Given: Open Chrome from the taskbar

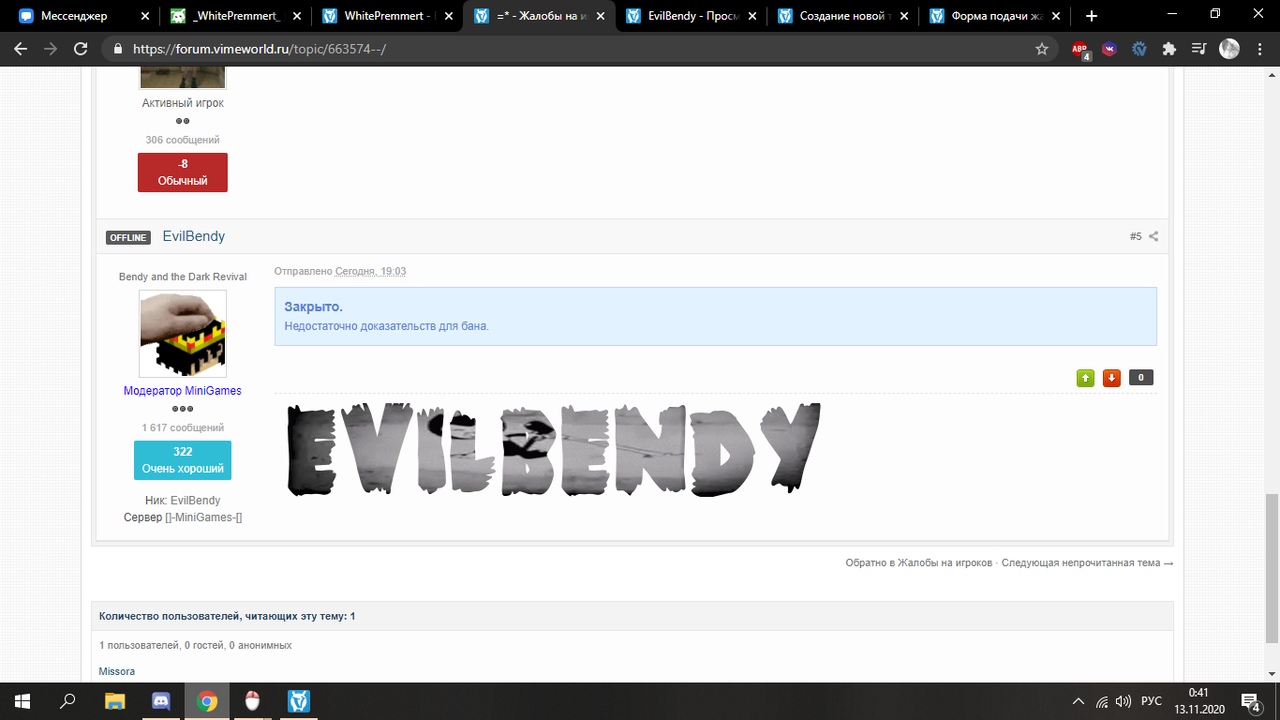Looking at the screenshot, I should [x=207, y=701].
